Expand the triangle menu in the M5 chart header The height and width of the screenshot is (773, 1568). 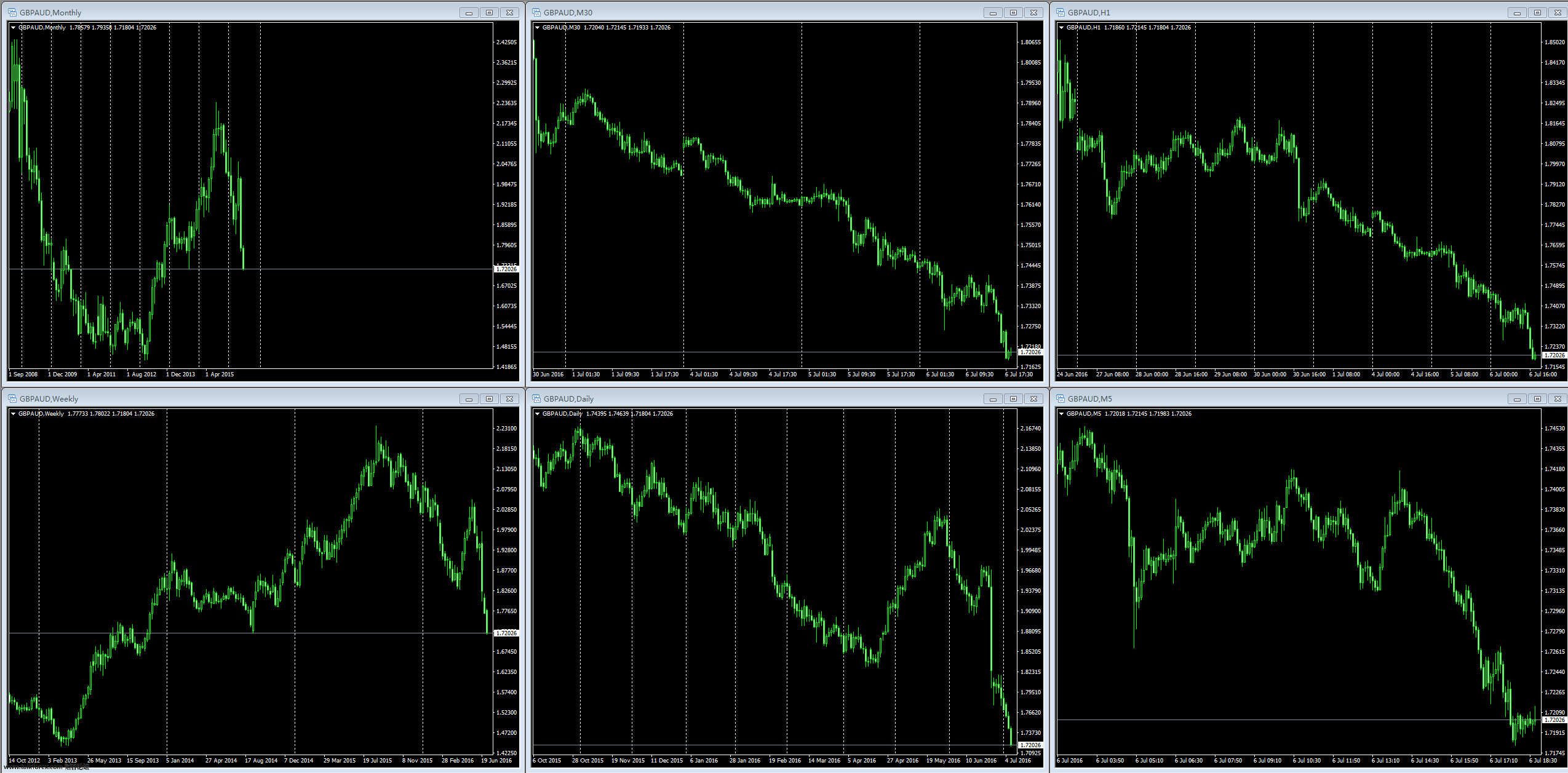[x=1062, y=414]
